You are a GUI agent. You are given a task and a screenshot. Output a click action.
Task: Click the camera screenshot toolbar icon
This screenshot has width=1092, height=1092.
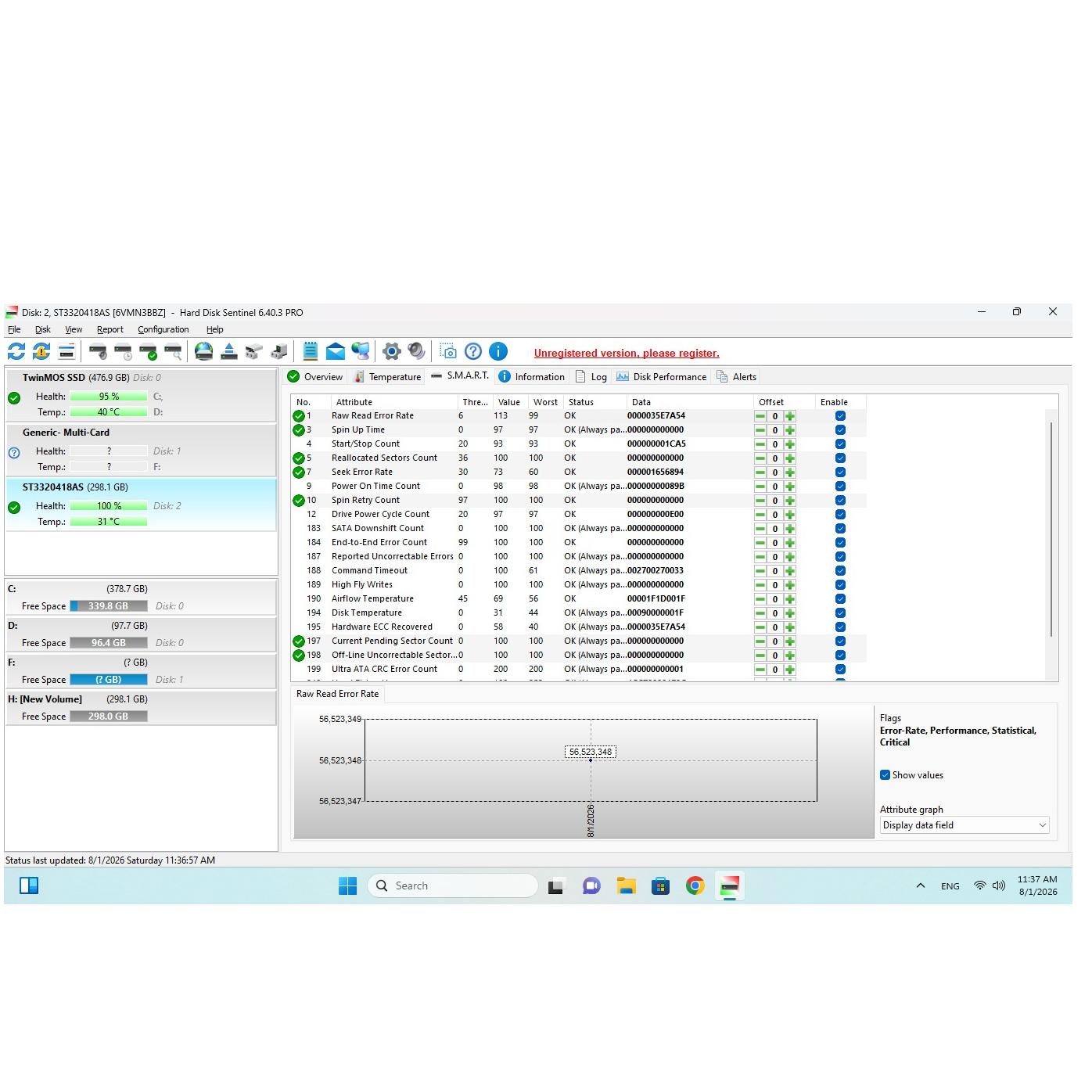(448, 351)
